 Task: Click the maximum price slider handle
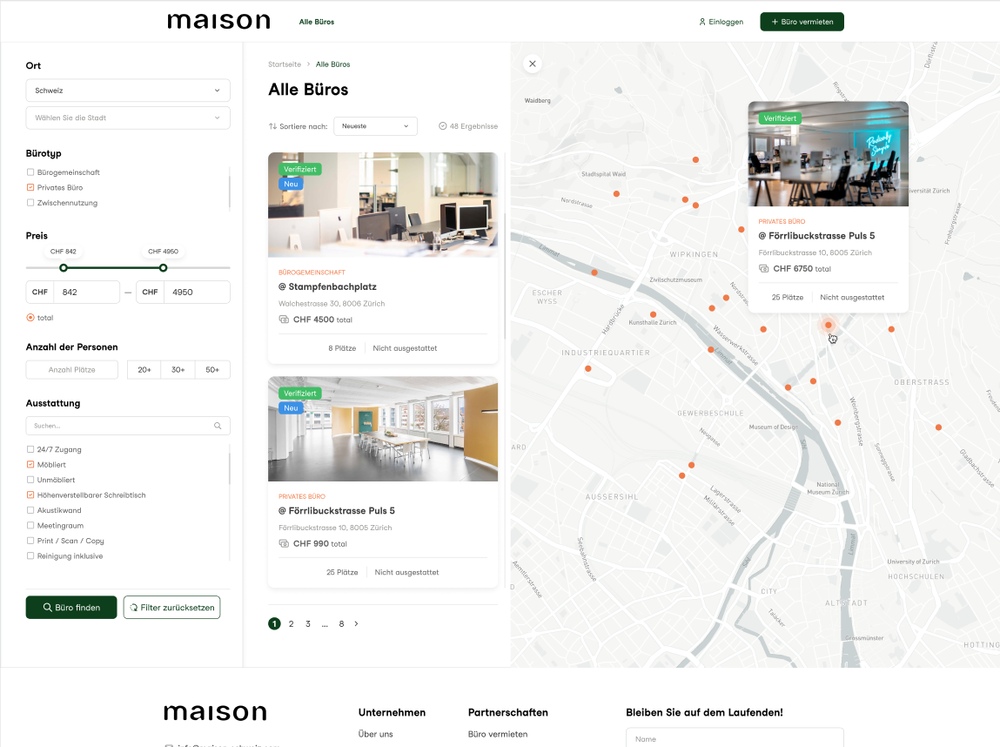[163, 268]
